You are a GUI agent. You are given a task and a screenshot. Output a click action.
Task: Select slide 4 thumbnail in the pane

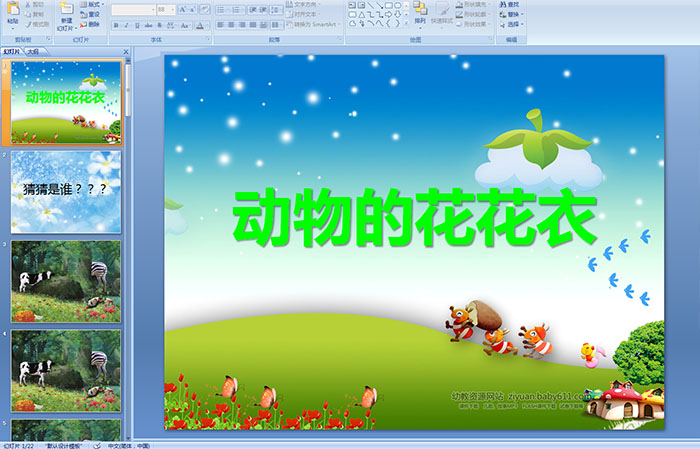[66, 371]
